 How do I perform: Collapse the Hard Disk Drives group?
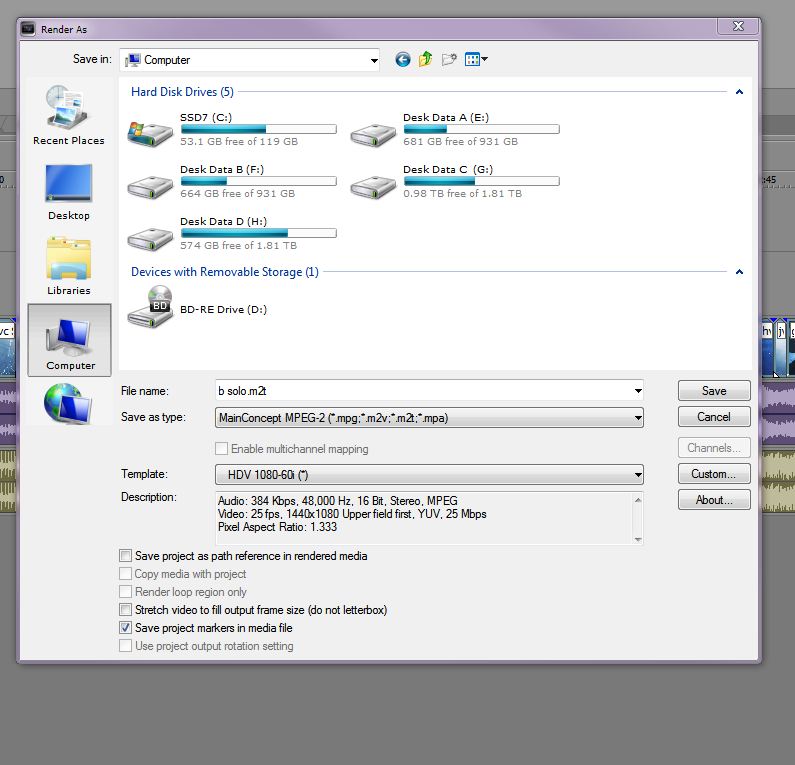pyautogui.click(x=739, y=92)
